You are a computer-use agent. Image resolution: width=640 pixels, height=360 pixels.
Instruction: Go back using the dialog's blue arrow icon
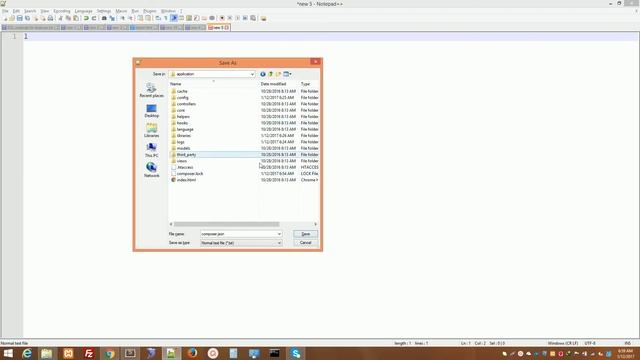(263, 74)
